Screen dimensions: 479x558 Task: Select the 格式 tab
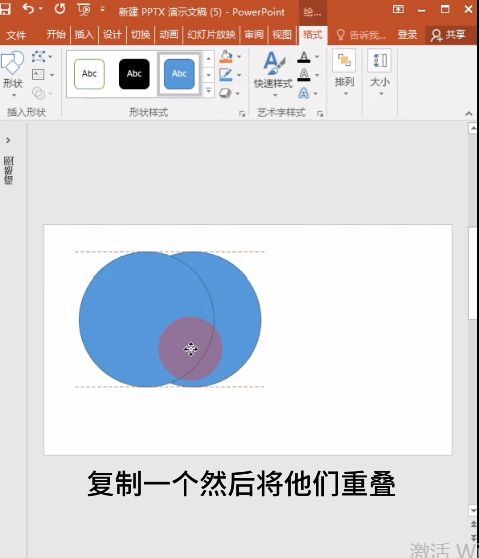pos(312,35)
